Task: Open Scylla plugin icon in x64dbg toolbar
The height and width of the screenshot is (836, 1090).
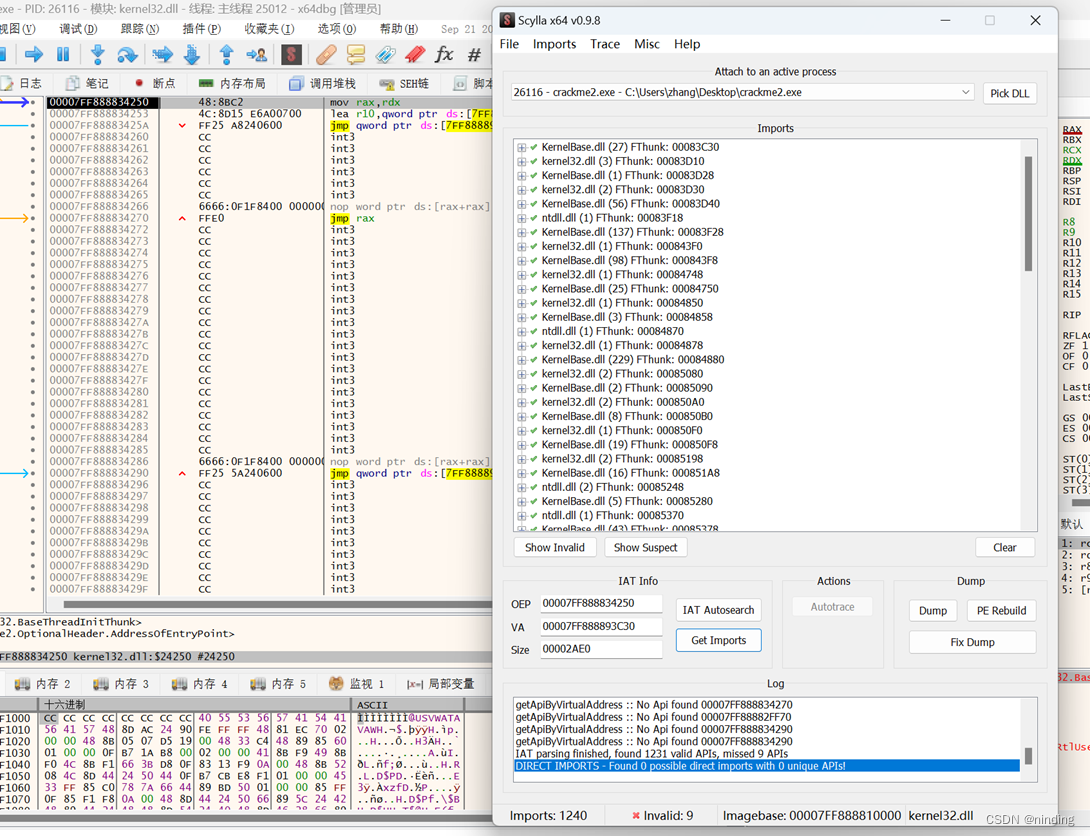Action: 291,54
